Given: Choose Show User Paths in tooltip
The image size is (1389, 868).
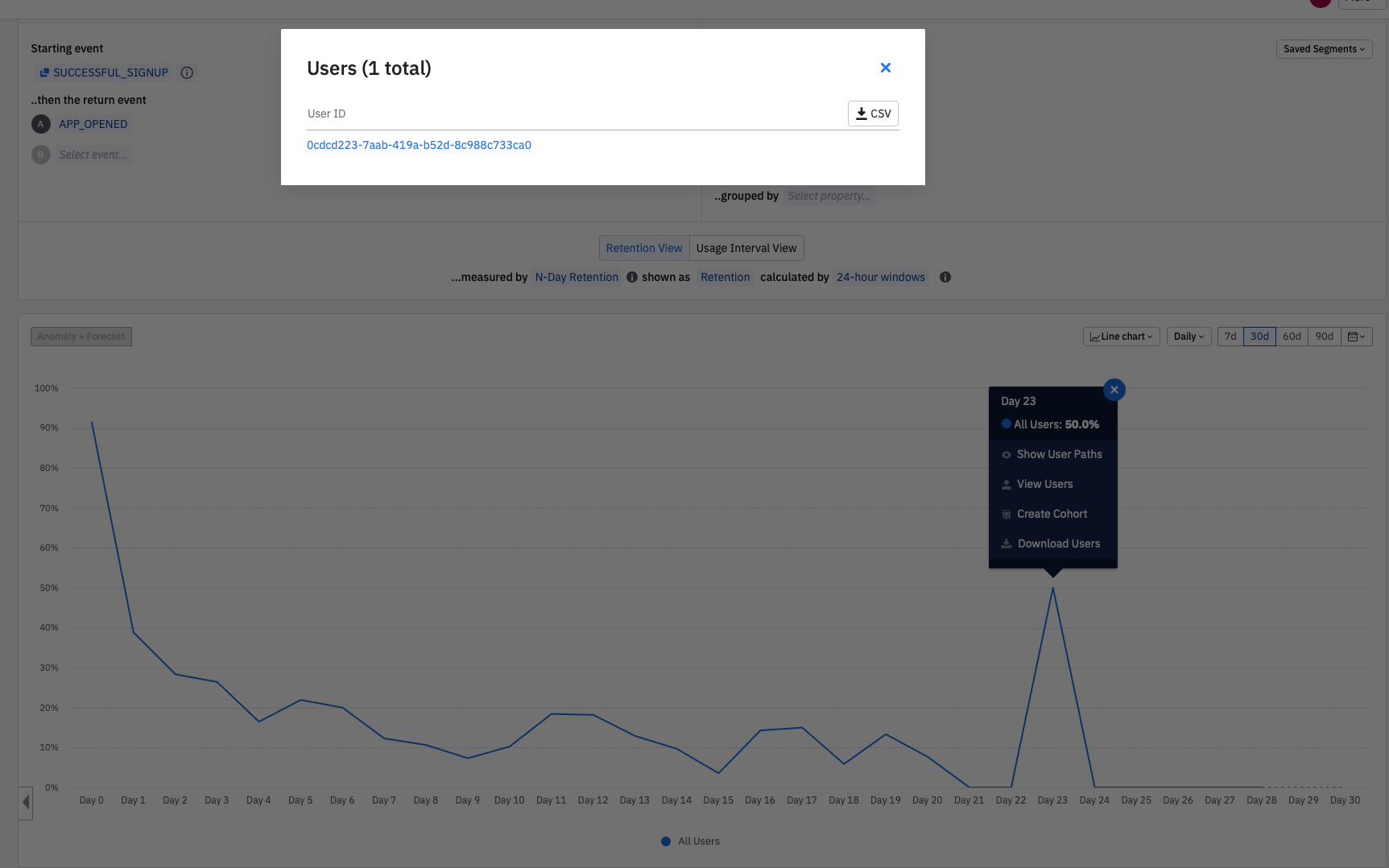Looking at the screenshot, I should [1052, 454].
